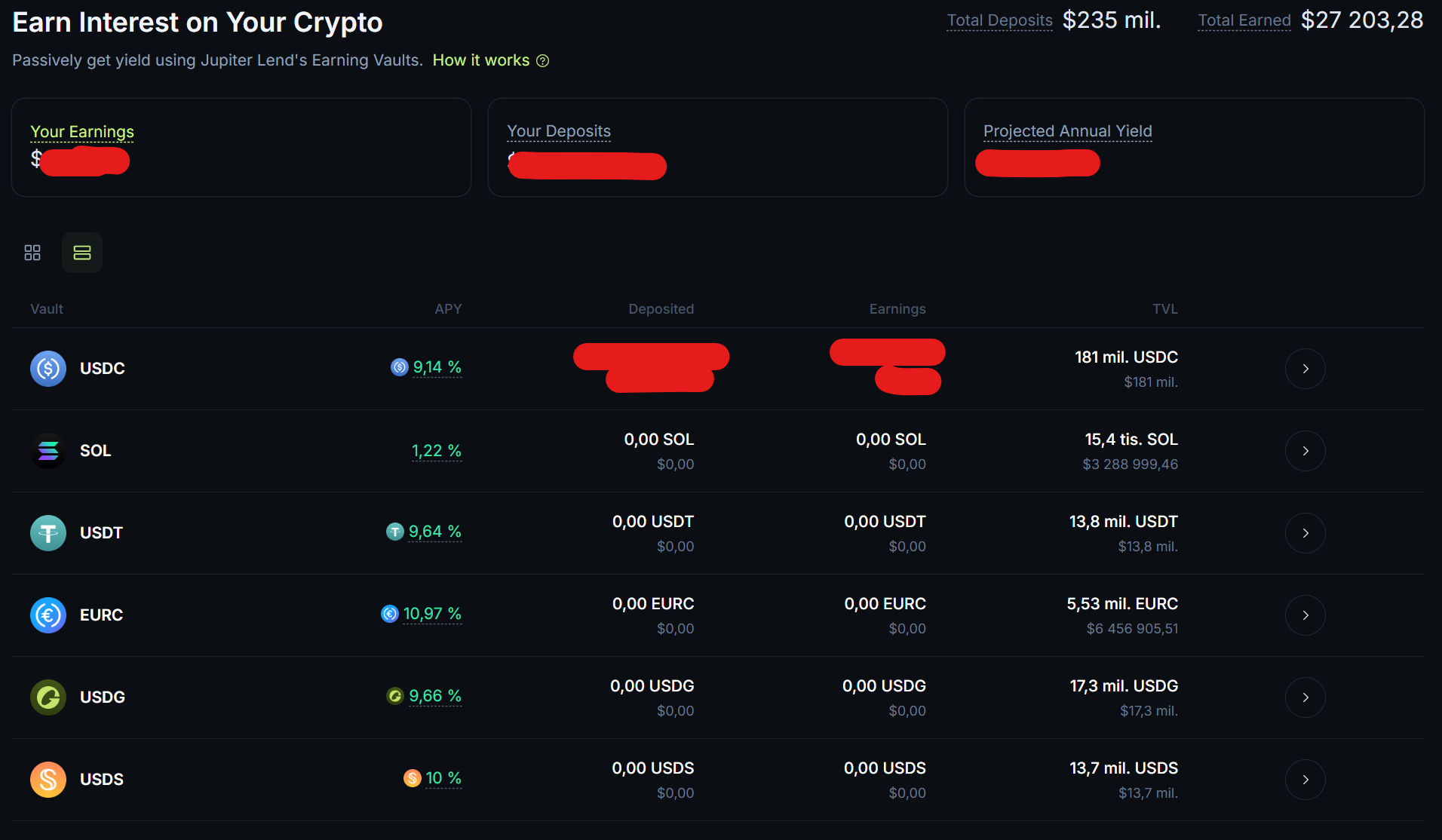Switch to list view layout
The image size is (1442, 840).
(82, 253)
